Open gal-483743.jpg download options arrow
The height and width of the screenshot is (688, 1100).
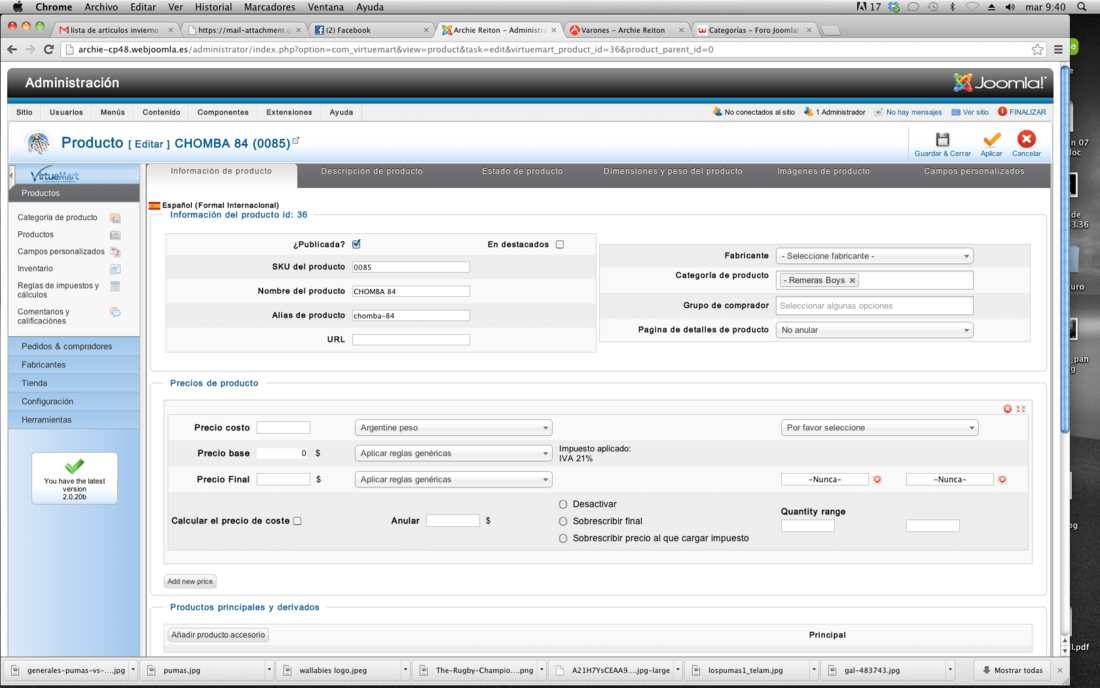(x=950, y=670)
